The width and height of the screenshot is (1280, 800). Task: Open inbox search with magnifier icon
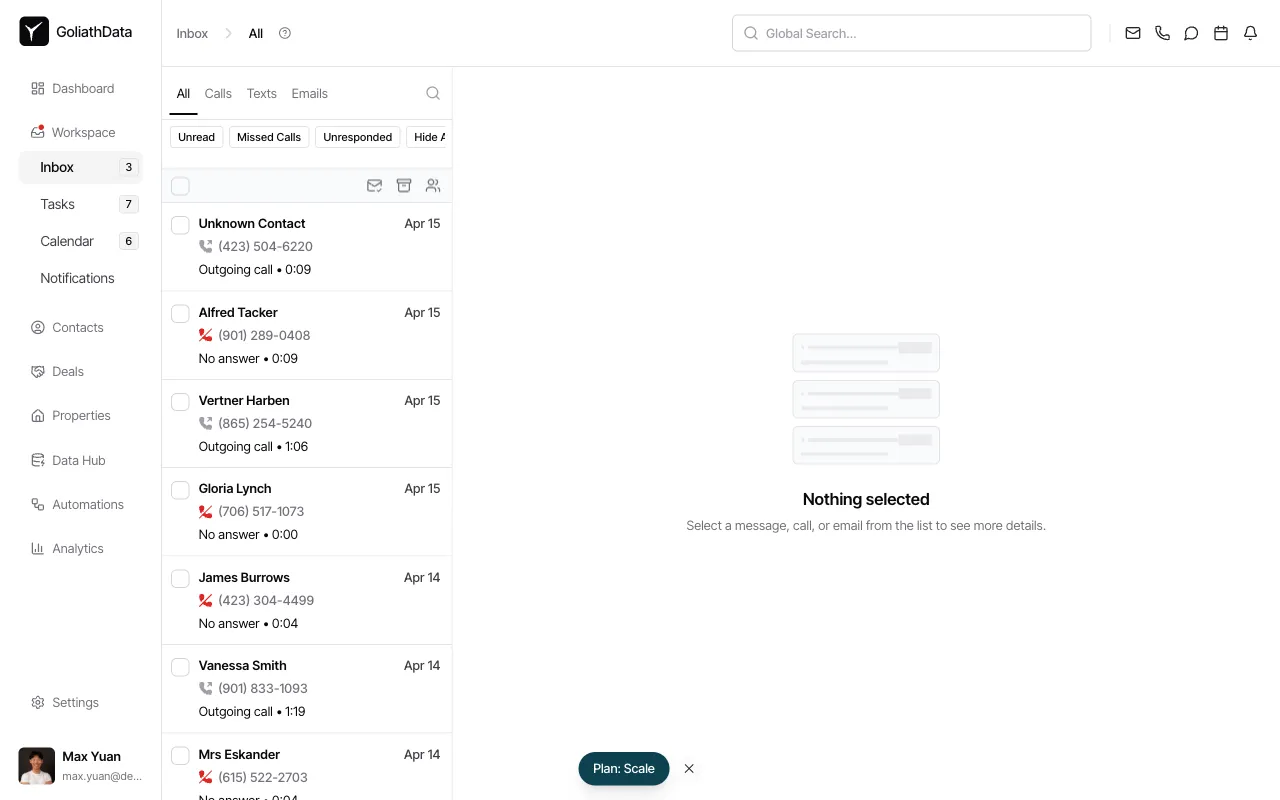point(433,93)
